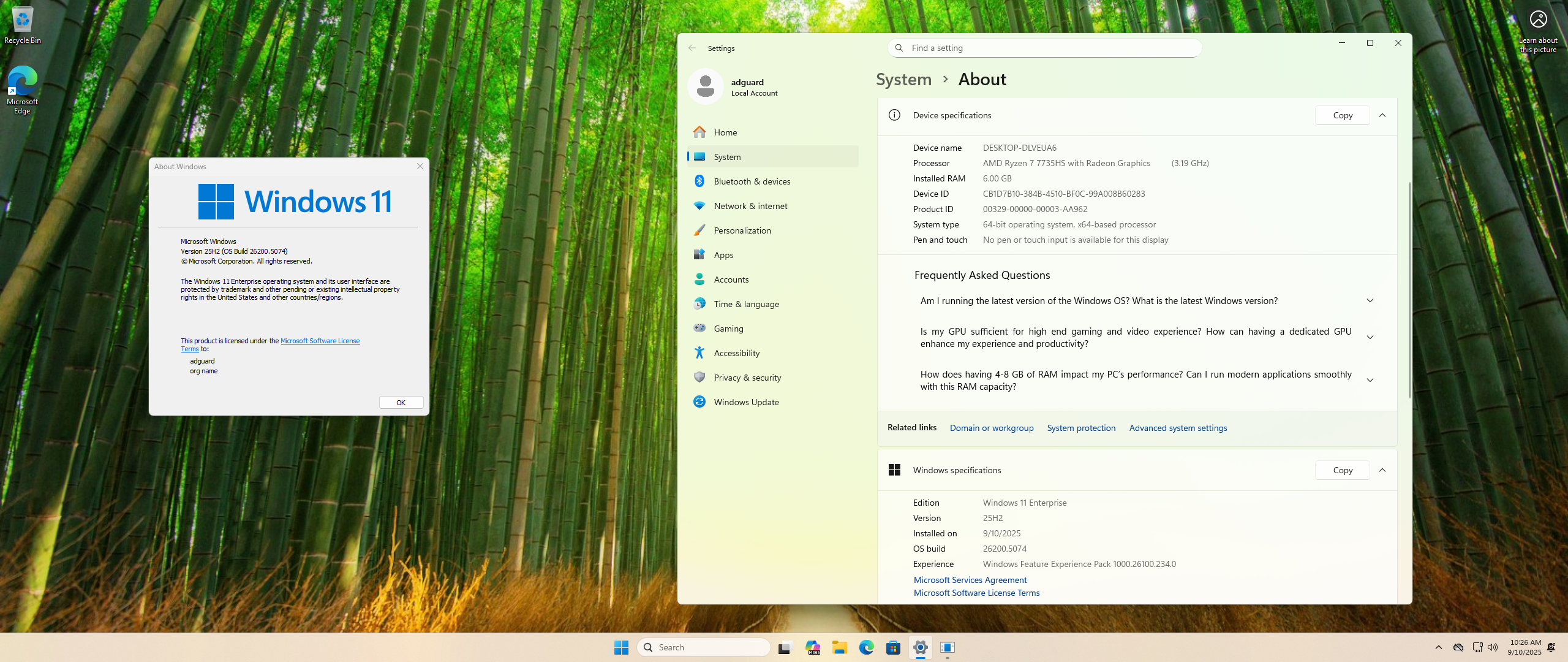
Task: Open Recycle Bin on the desktop
Action: (23, 26)
